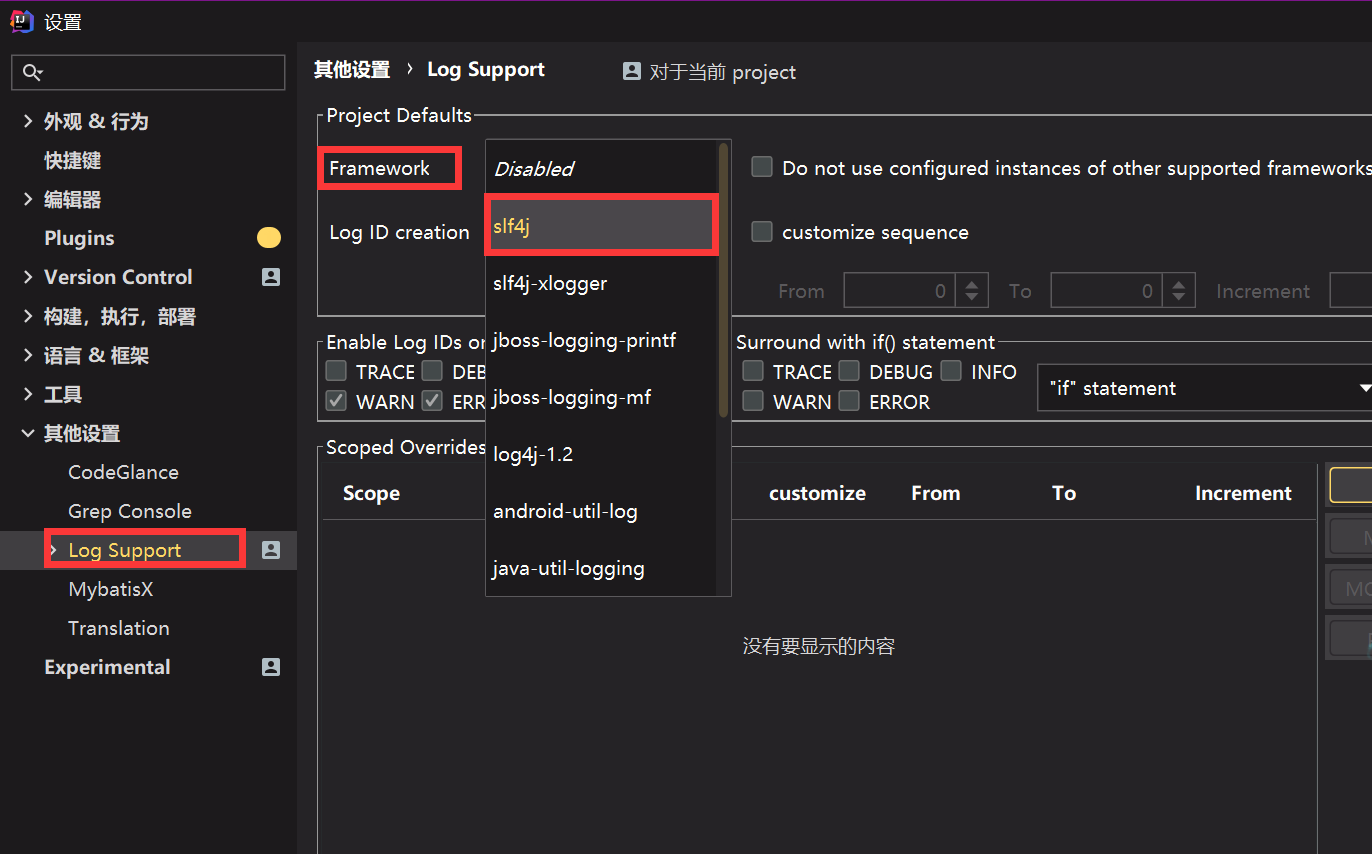Image resolution: width=1372 pixels, height=854 pixels.
Task: Open CodeGlance settings
Action: (x=123, y=472)
